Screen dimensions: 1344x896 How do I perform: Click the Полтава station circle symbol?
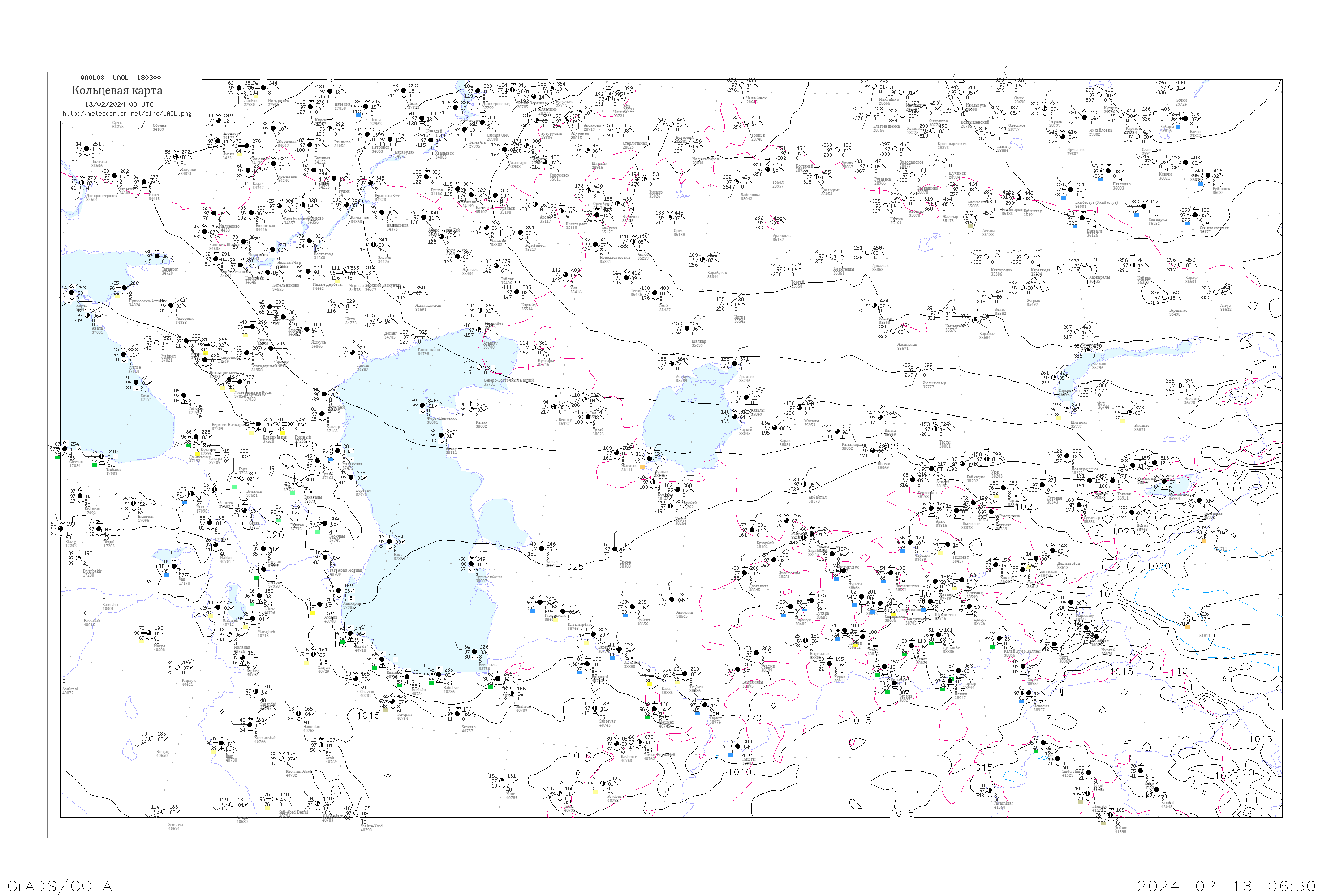point(87,149)
